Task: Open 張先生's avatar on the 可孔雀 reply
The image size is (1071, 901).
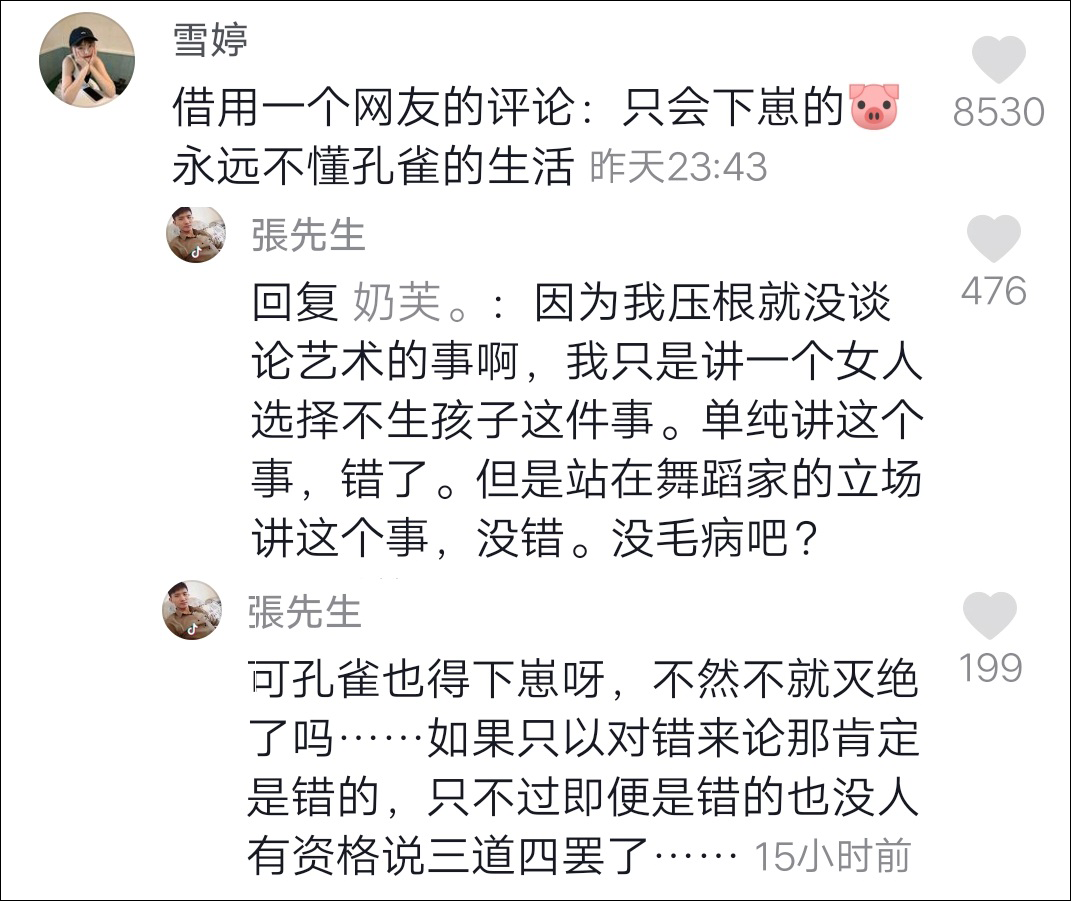Action: pyautogui.click(x=192, y=610)
